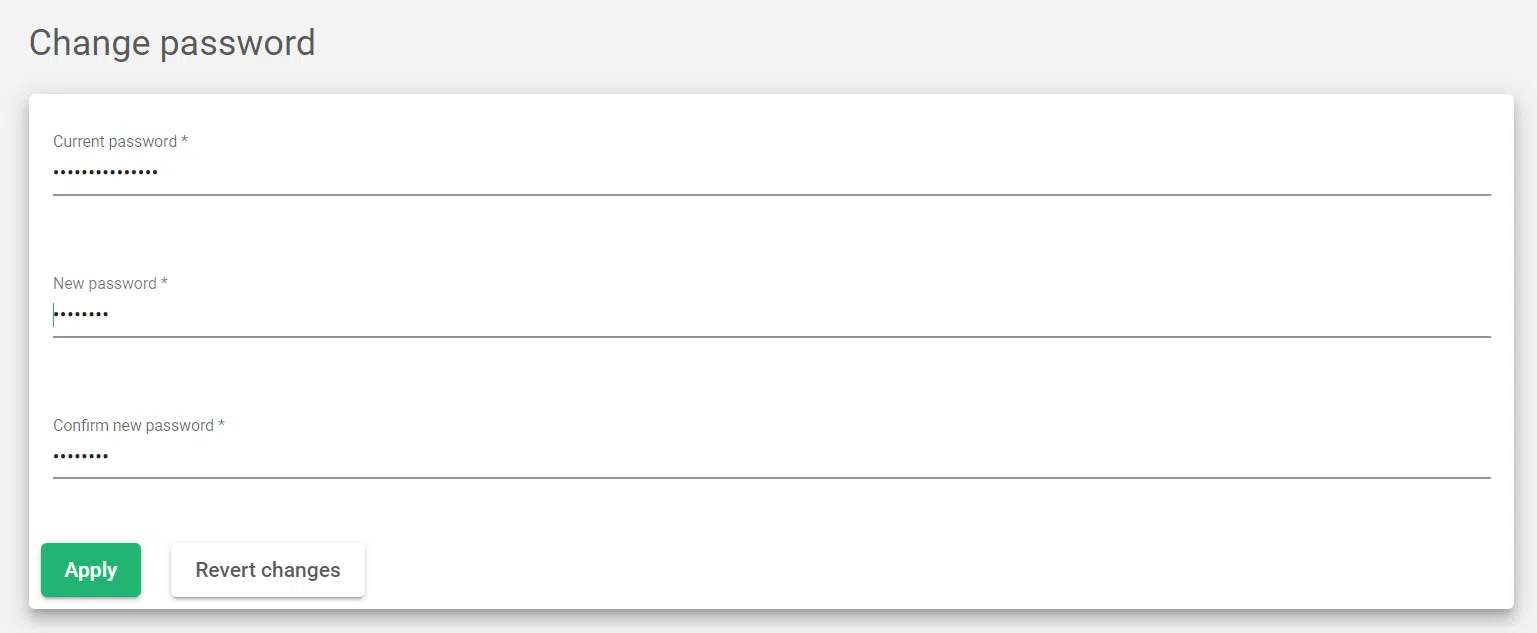
Task: Click the asterisk next to Current password
Action: pyautogui.click(x=184, y=140)
